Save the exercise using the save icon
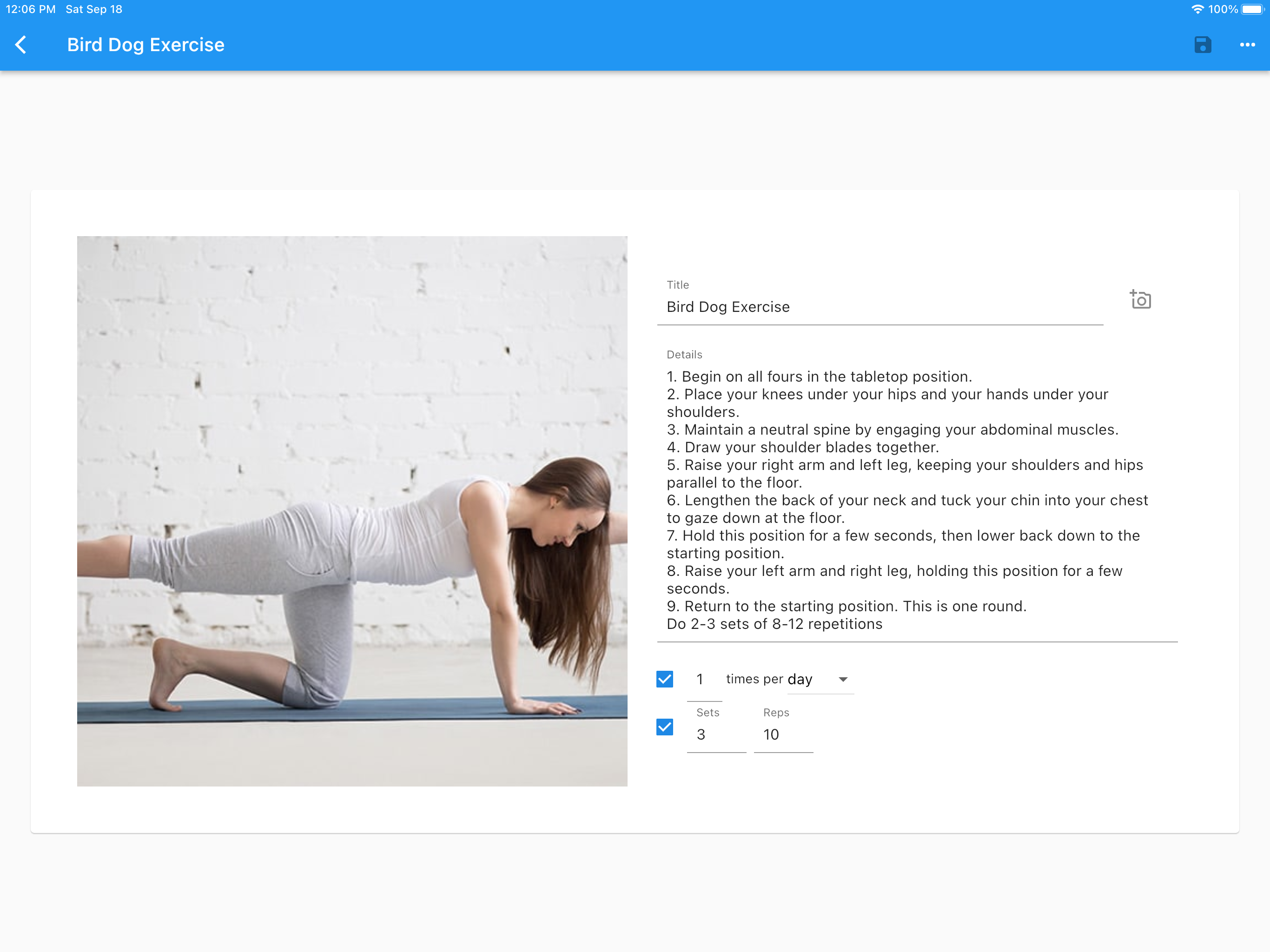The height and width of the screenshot is (952, 1270). click(1202, 44)
